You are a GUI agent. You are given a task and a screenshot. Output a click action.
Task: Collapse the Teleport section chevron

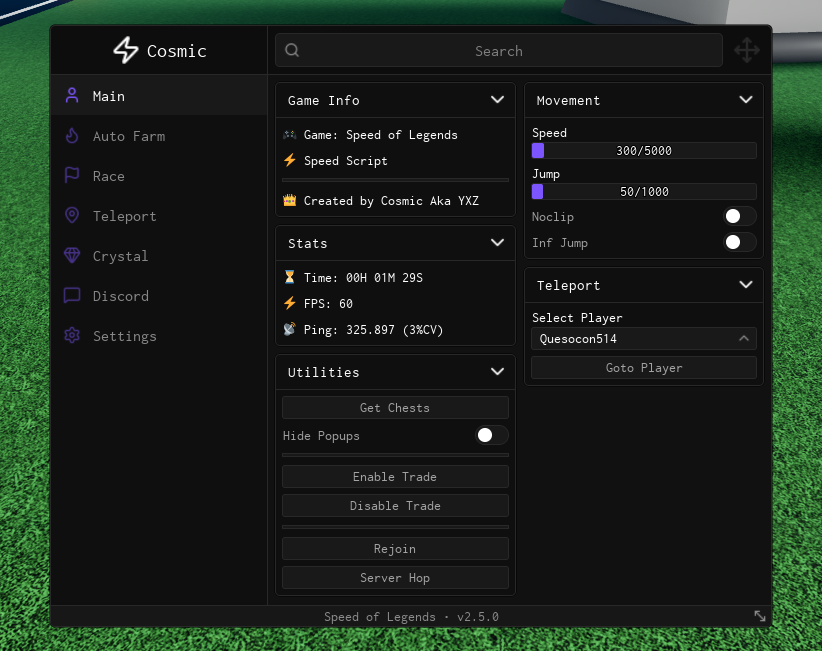tap(745, 285)
